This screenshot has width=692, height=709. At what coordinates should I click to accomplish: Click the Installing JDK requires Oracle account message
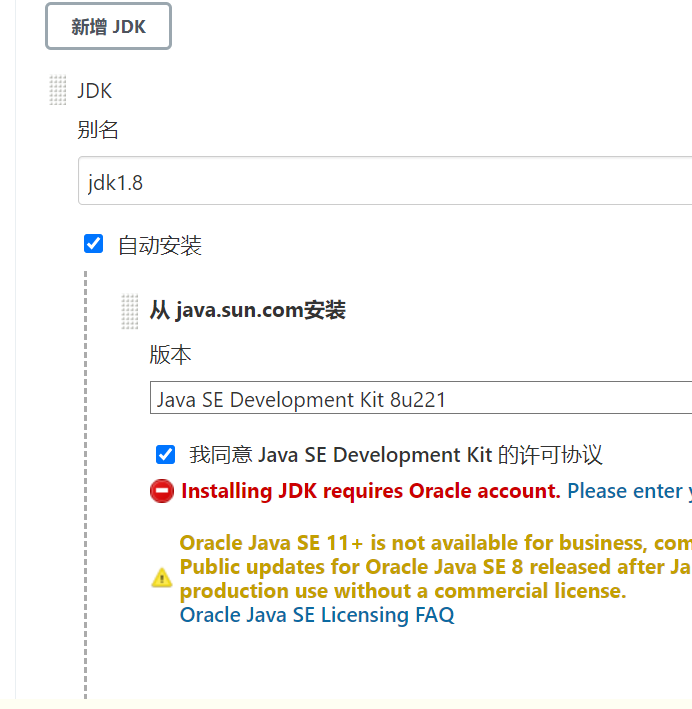click(x=371, y=491)
